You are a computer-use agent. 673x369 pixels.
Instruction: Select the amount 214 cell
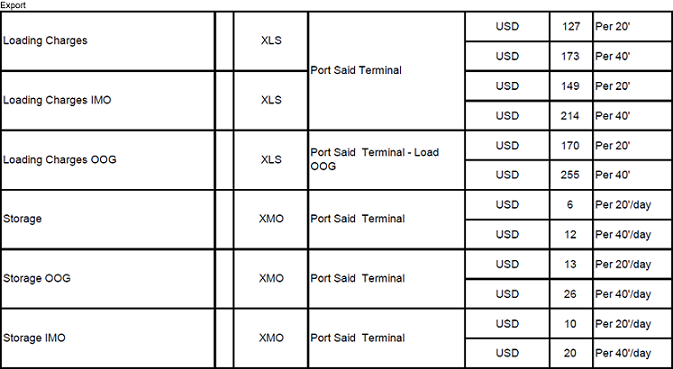pyautogui.click(x=571, y=116)
